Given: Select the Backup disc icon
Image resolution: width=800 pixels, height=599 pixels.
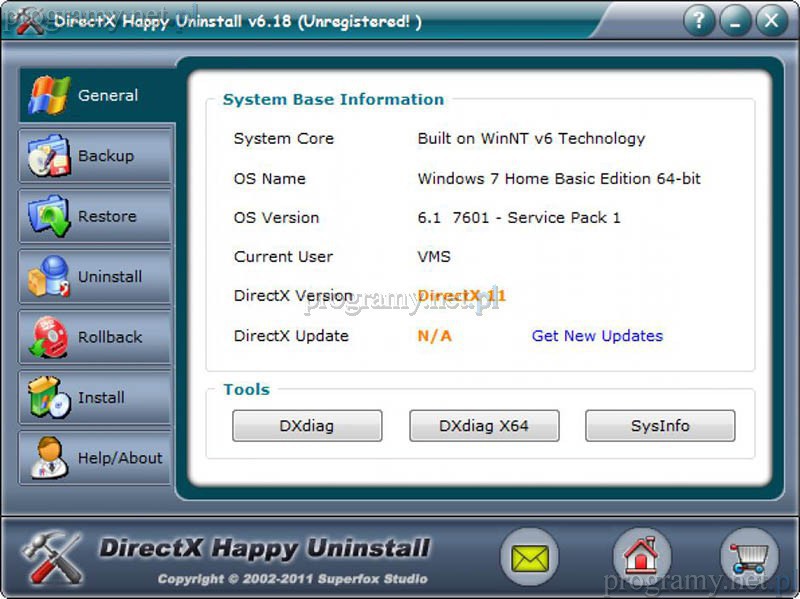Looking at the screenshot, I should click(x=48, y=156).
